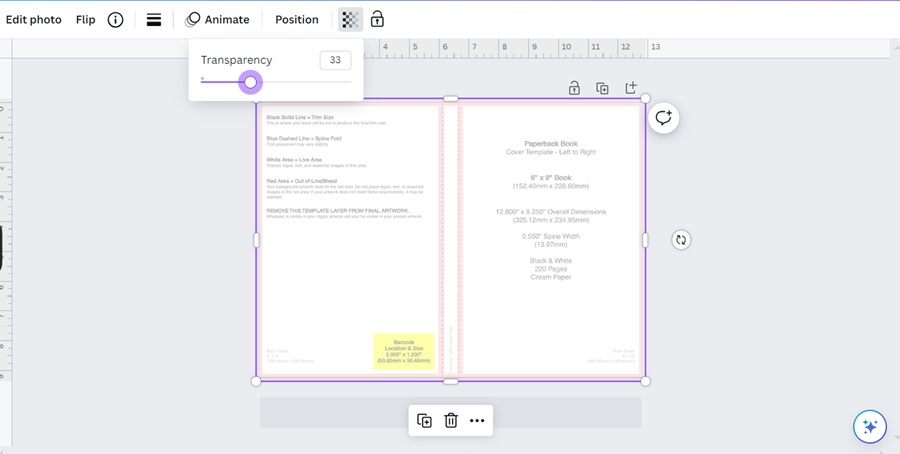Open the More options three-dot menu
The image size is (900, 454).
click(477, 420)
